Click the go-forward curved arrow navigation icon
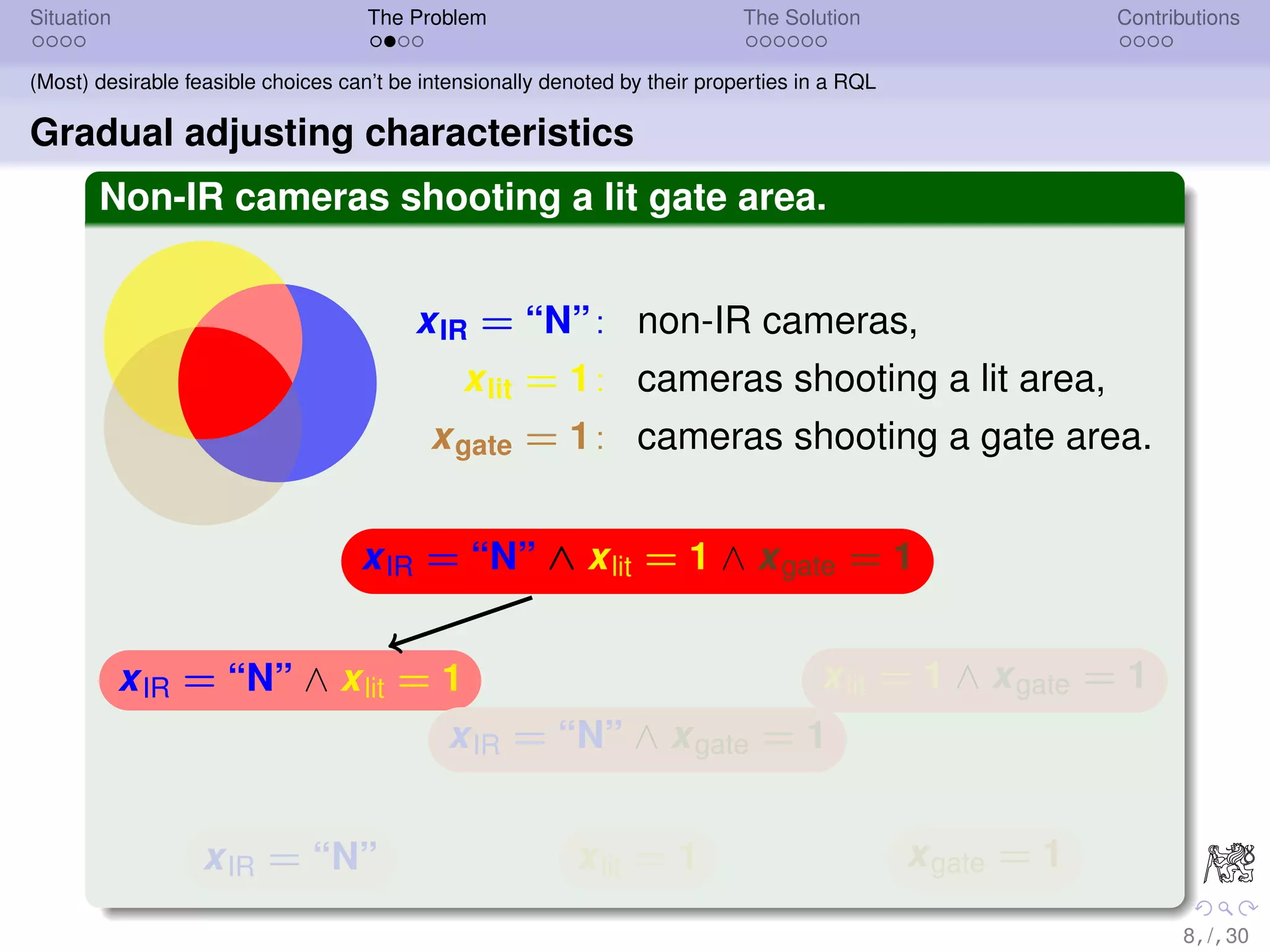1270x952 pixels. tap(1247, 909)
